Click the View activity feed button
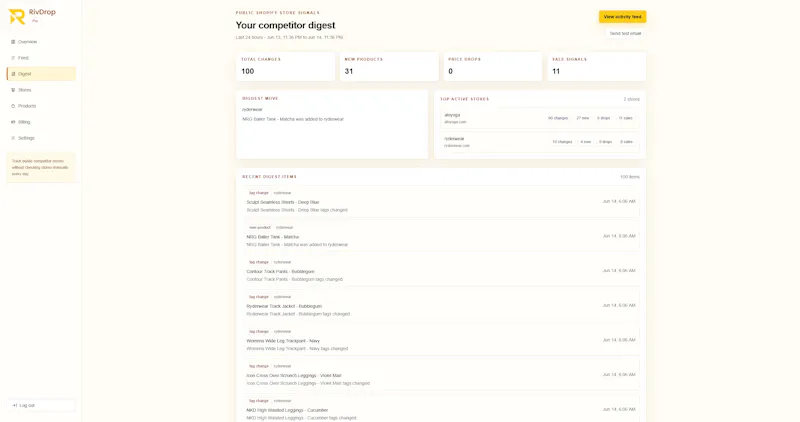This screenshot has height=422, width=800. [x=622, y=17]
